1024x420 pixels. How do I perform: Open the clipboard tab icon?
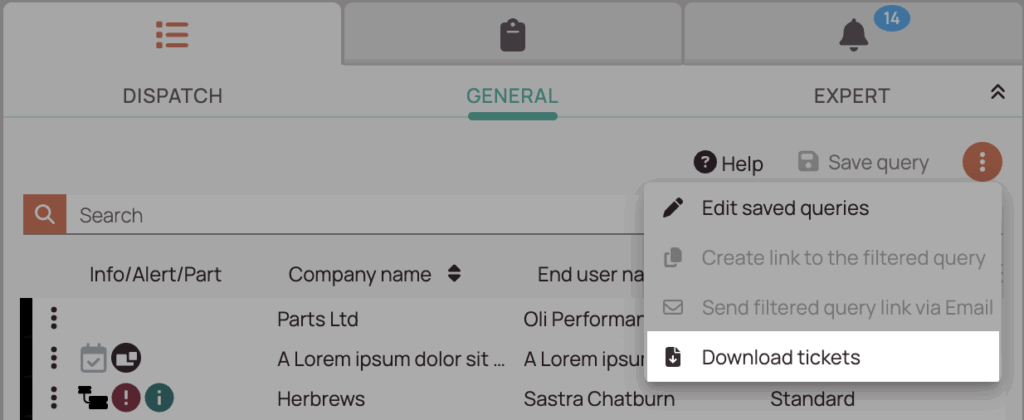(513, 35)
